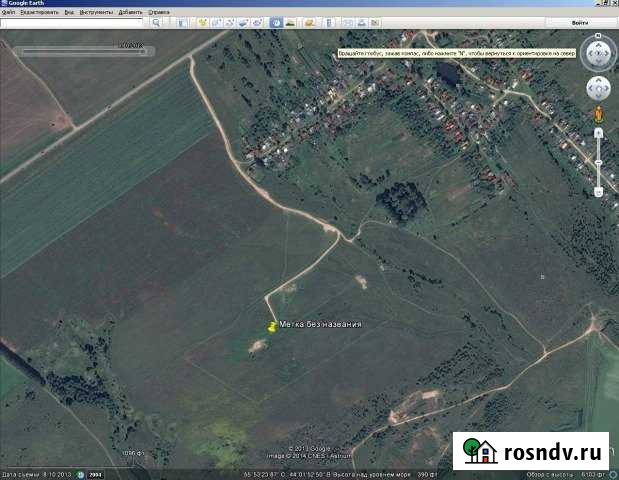Click the search magnifier button
Image resolution: width=619 pixels, height=480 pixels.
tap(158, 21)
